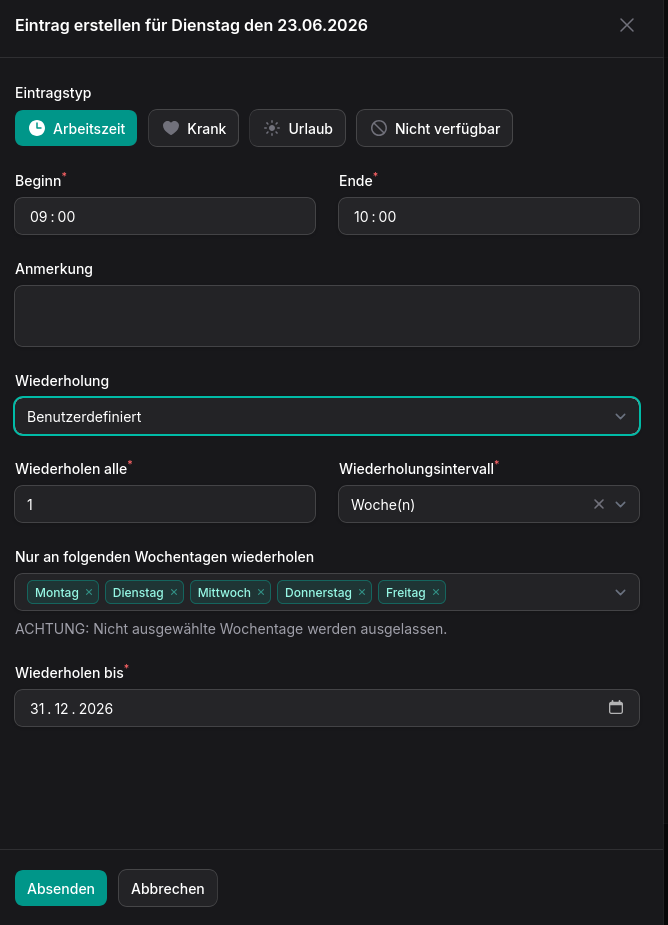Viewport: 668px width, 925px height.
Task: Click the dialog title Eintrag erstellen
Action: pos(191,25)
